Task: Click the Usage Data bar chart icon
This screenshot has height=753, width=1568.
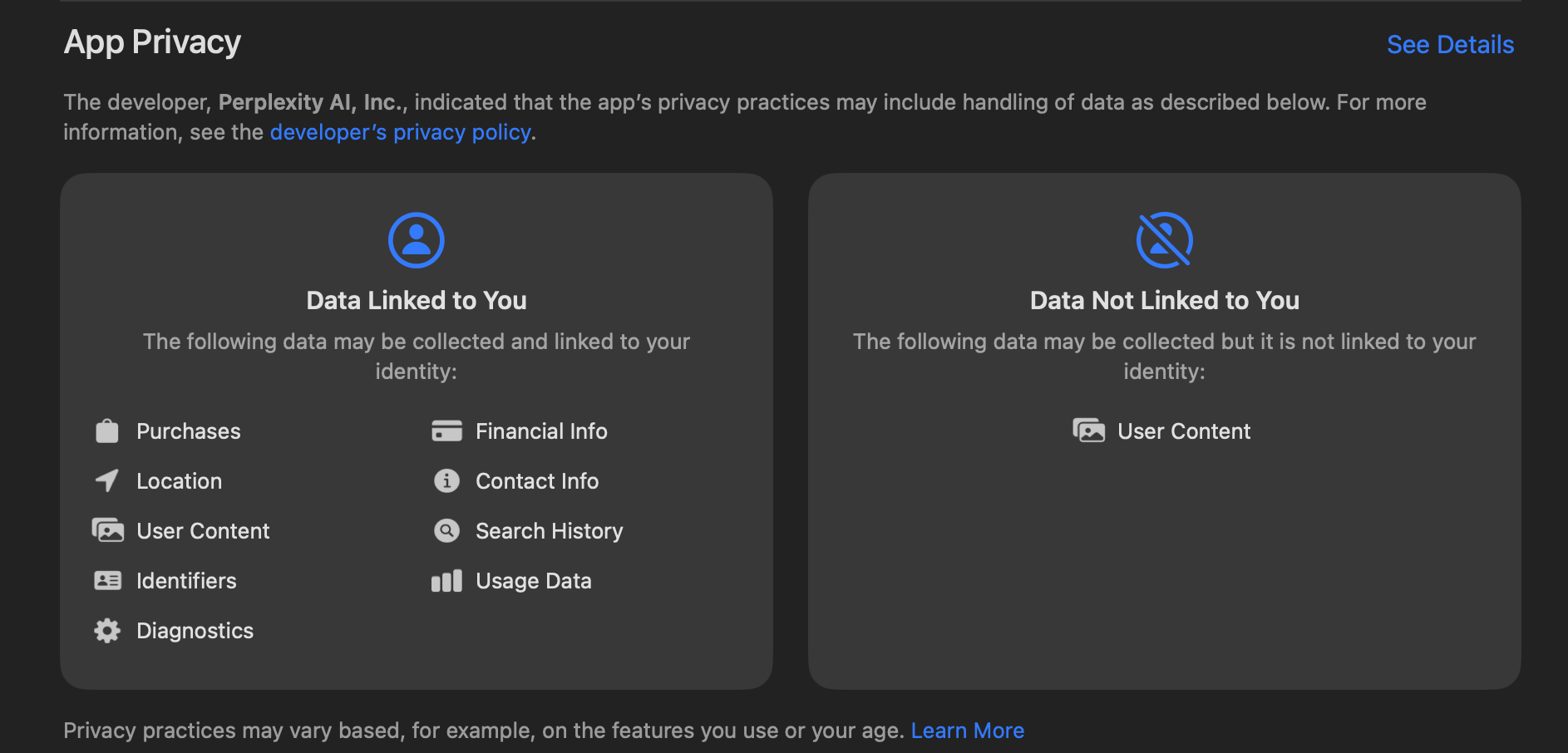Action: (446, 581)
